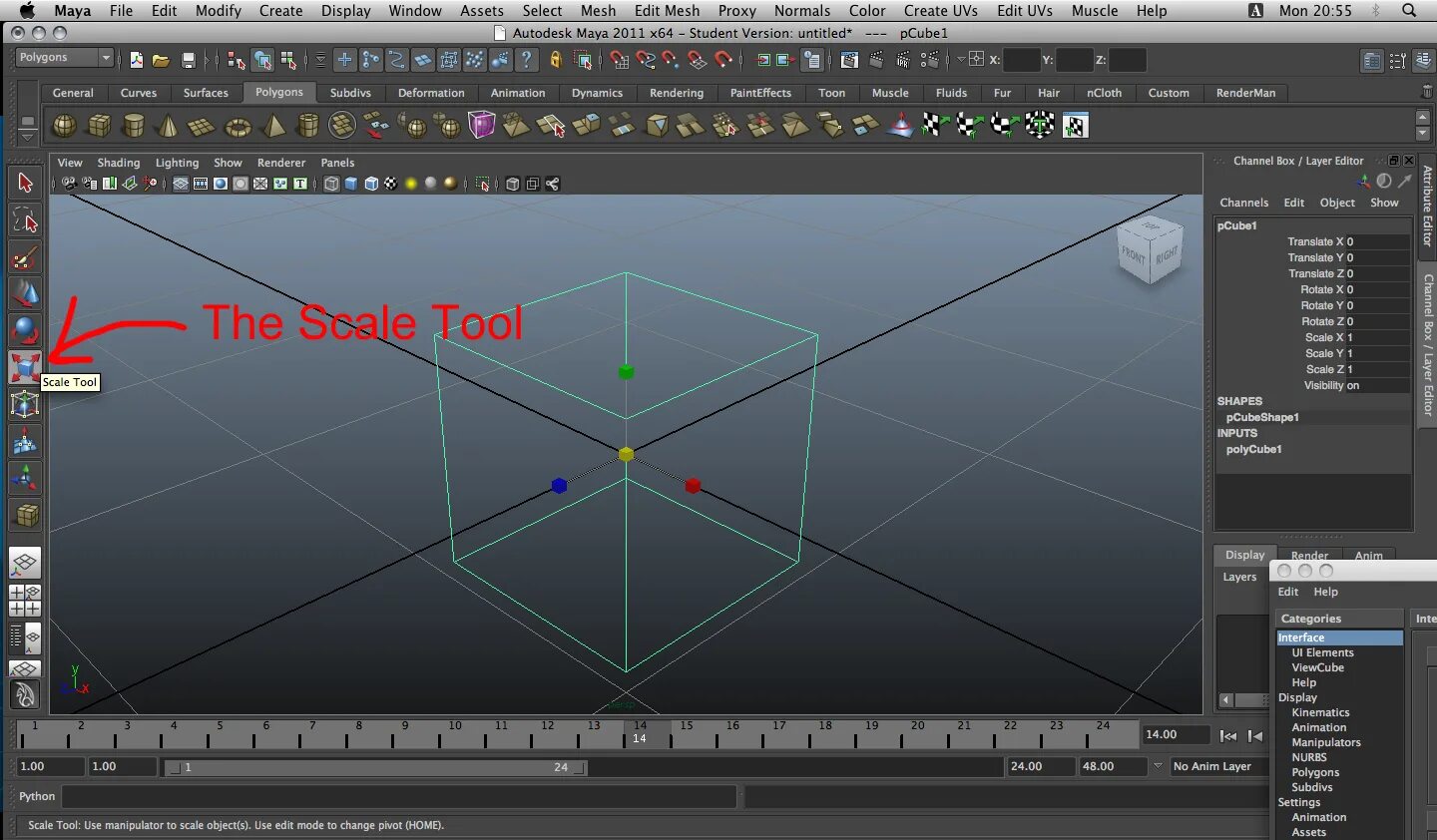Create a polygon cube from shelf
The height and width of the screenshot is (840, 1437).
pos(99,126)
